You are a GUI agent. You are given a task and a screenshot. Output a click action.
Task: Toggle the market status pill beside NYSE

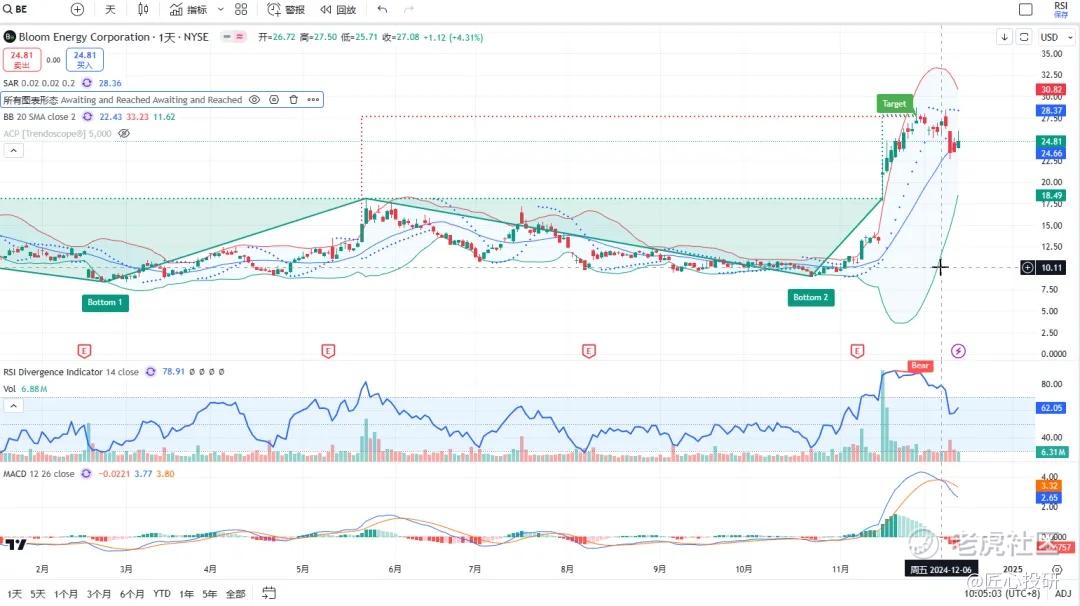tap(233, 36)
